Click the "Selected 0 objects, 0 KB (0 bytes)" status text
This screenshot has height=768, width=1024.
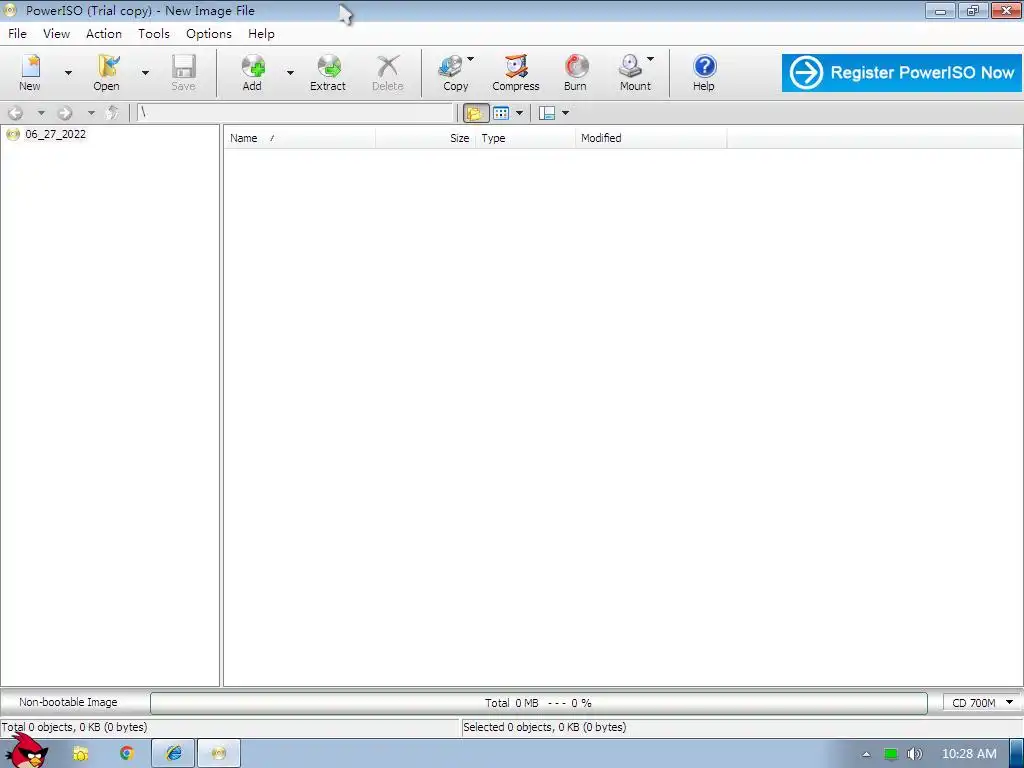click(545, 728)
